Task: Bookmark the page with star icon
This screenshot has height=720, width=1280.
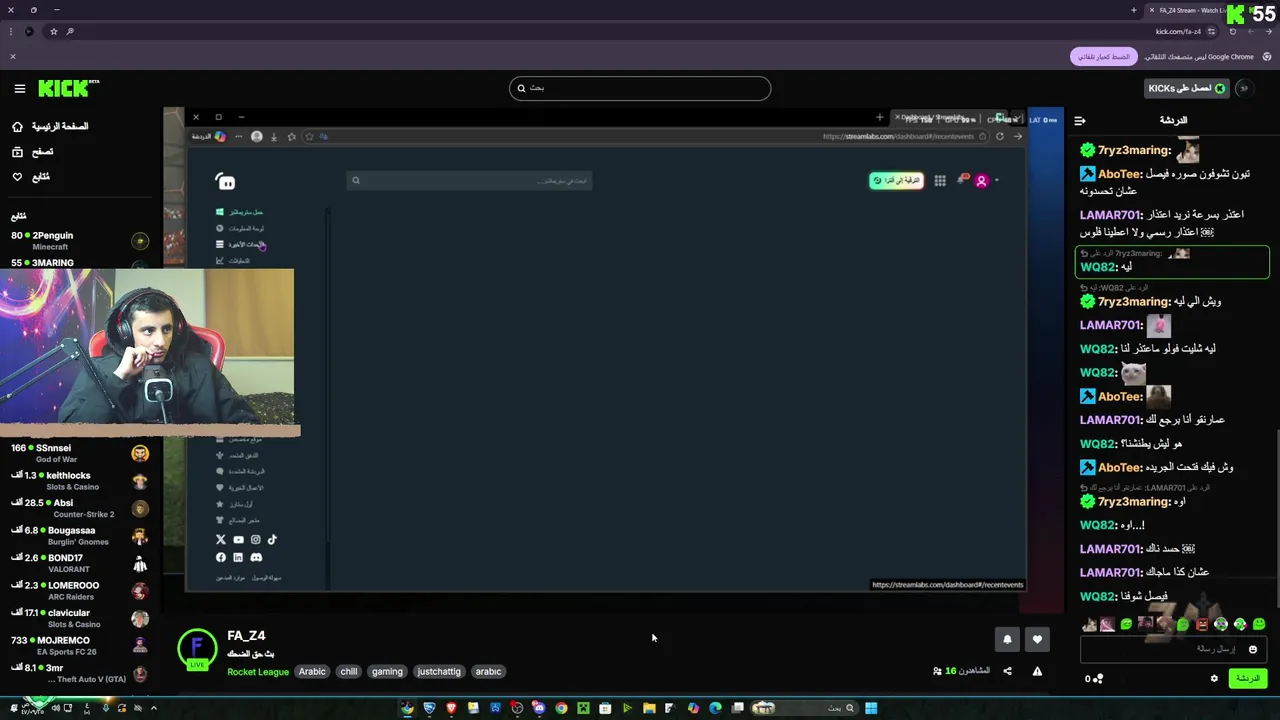Action: tap(54, 31)
